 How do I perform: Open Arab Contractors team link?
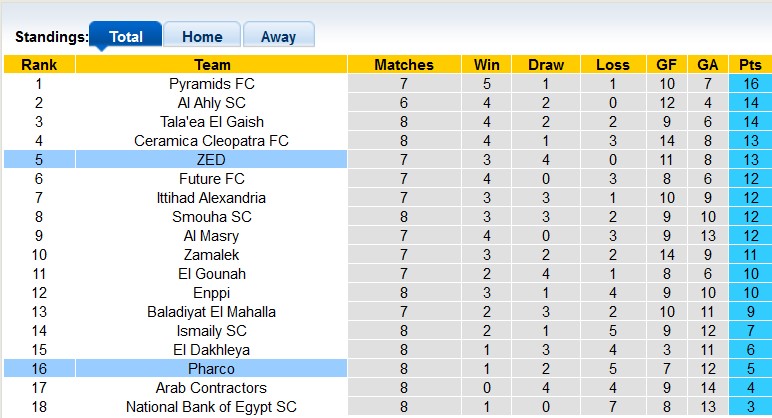211,387
